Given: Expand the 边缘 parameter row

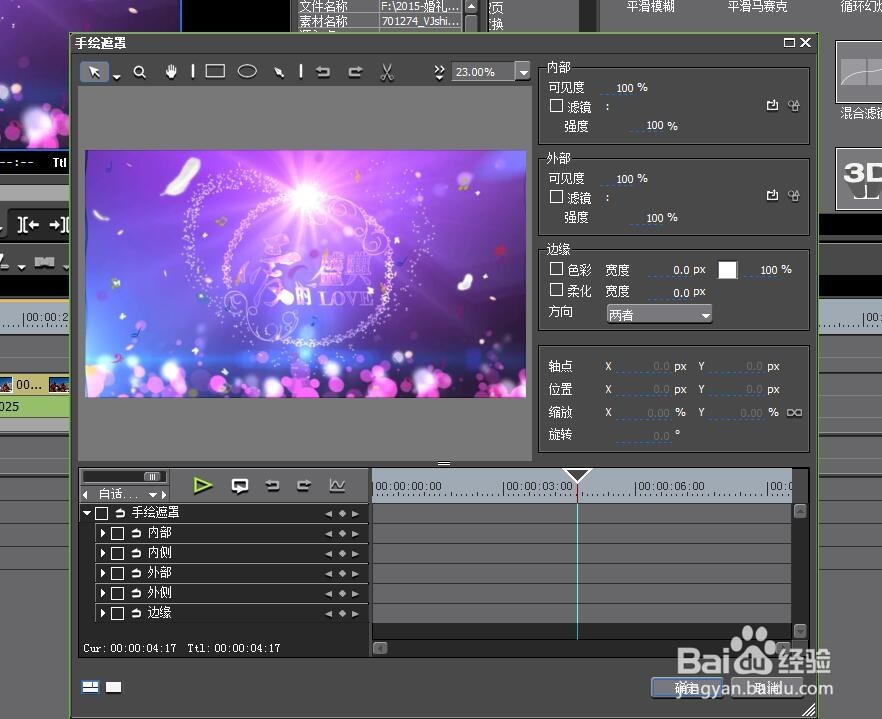Looking at the screenshot, I should (103, 613).
